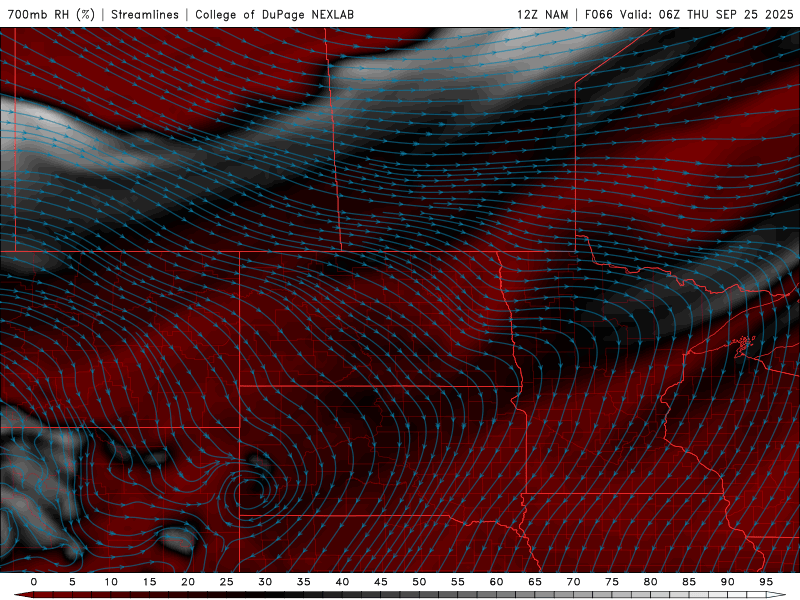Image resolution: width=800 pixels, height=600 pixels.
Task: Click the colorbar value 25 label
Action: (x=226, y=582)
